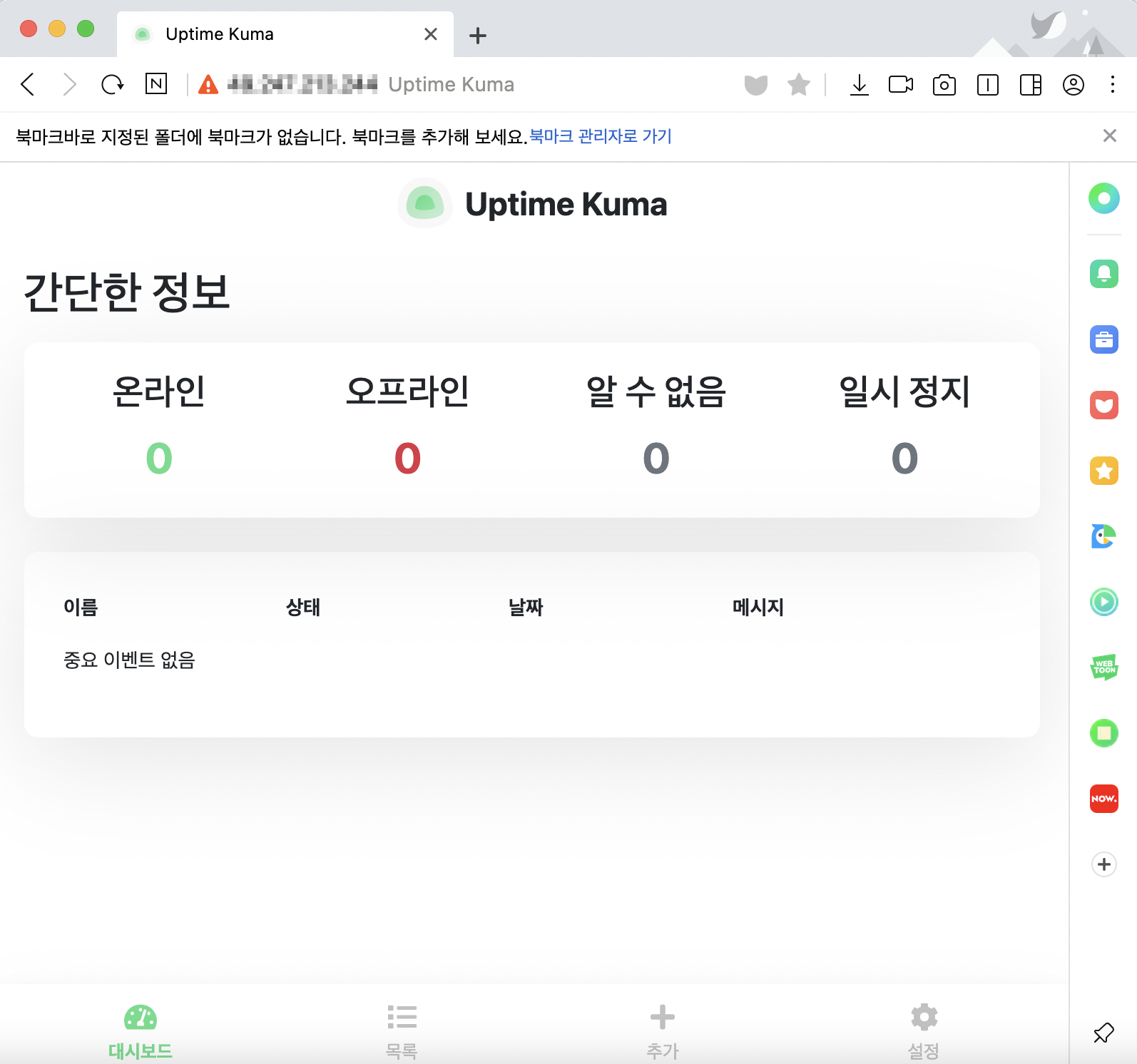Viewport: 1137px width, 1064px height.
Task: Click the 날짜 column header
Action: tap(526, 607)
